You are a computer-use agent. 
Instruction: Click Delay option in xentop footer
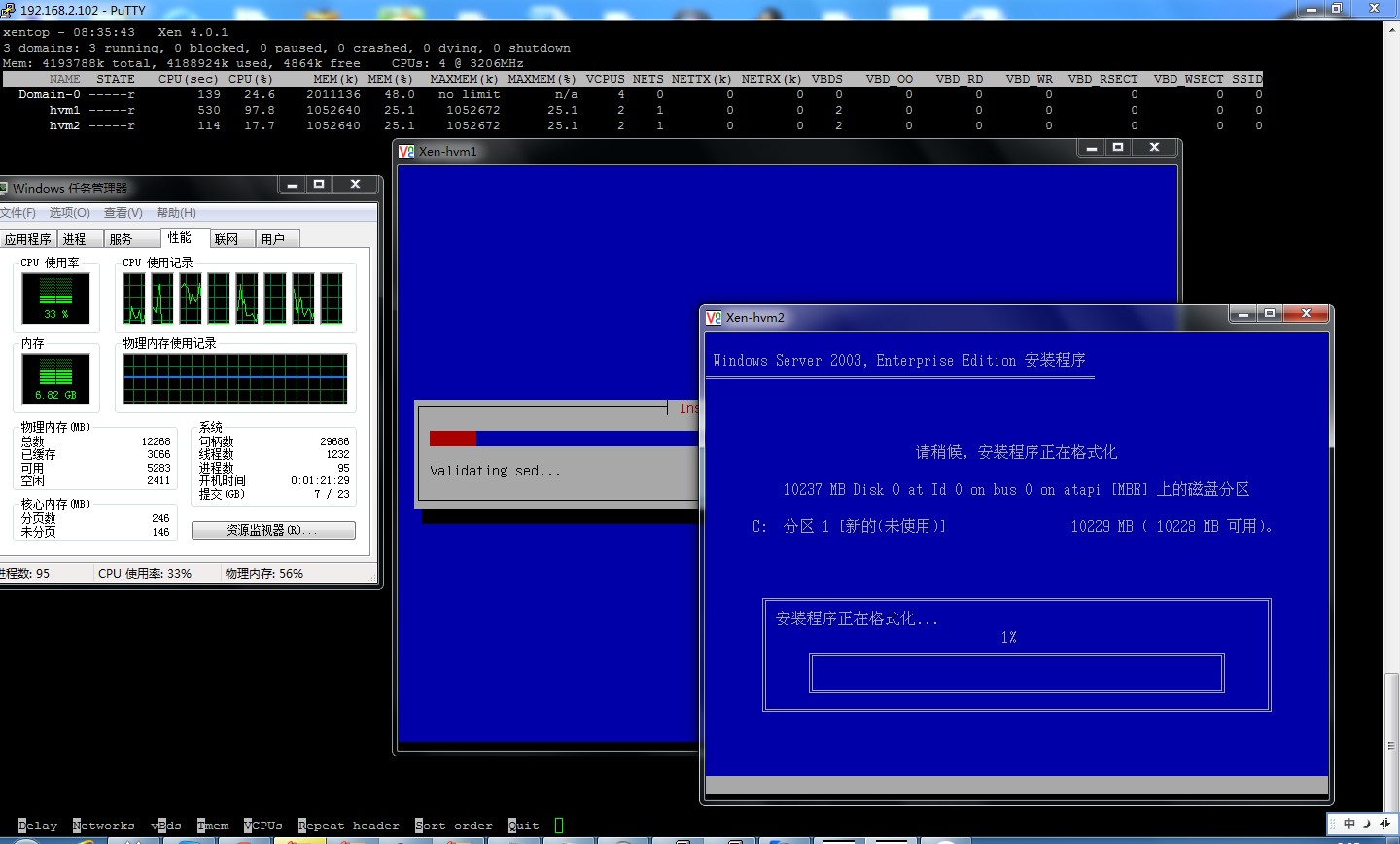[38, 826]
